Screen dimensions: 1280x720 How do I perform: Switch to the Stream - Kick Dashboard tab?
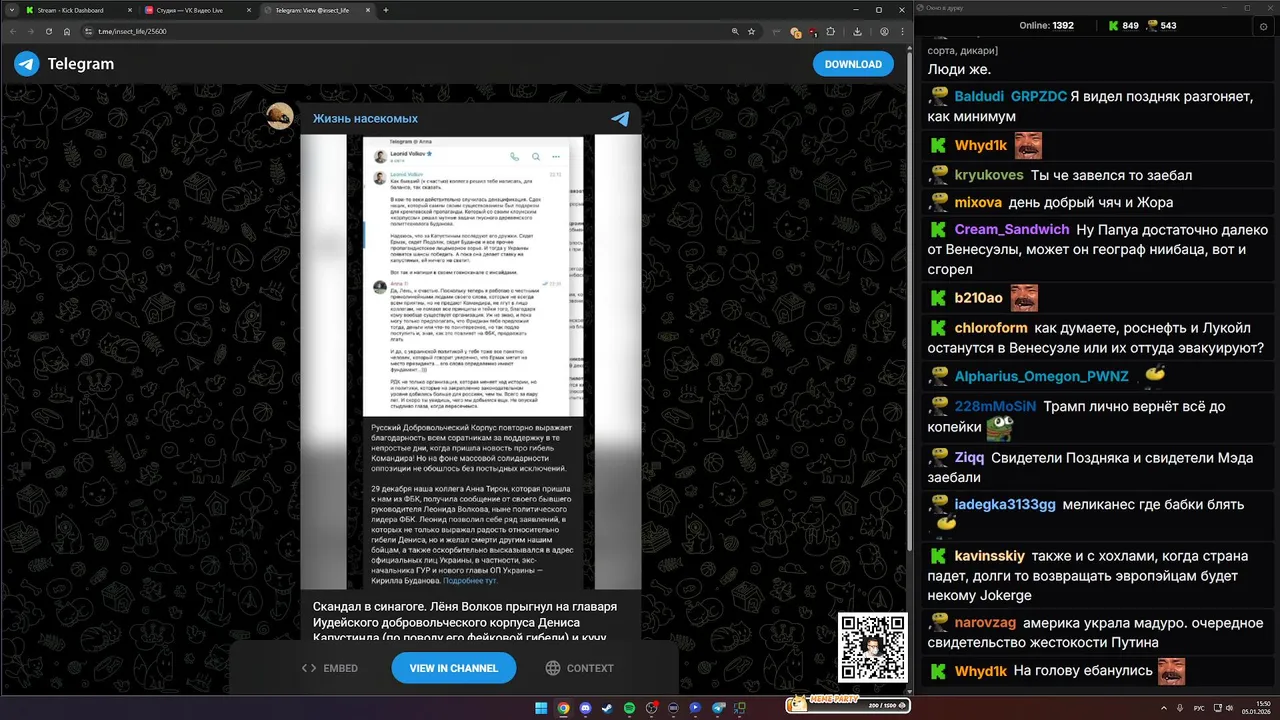click(75, 10)
